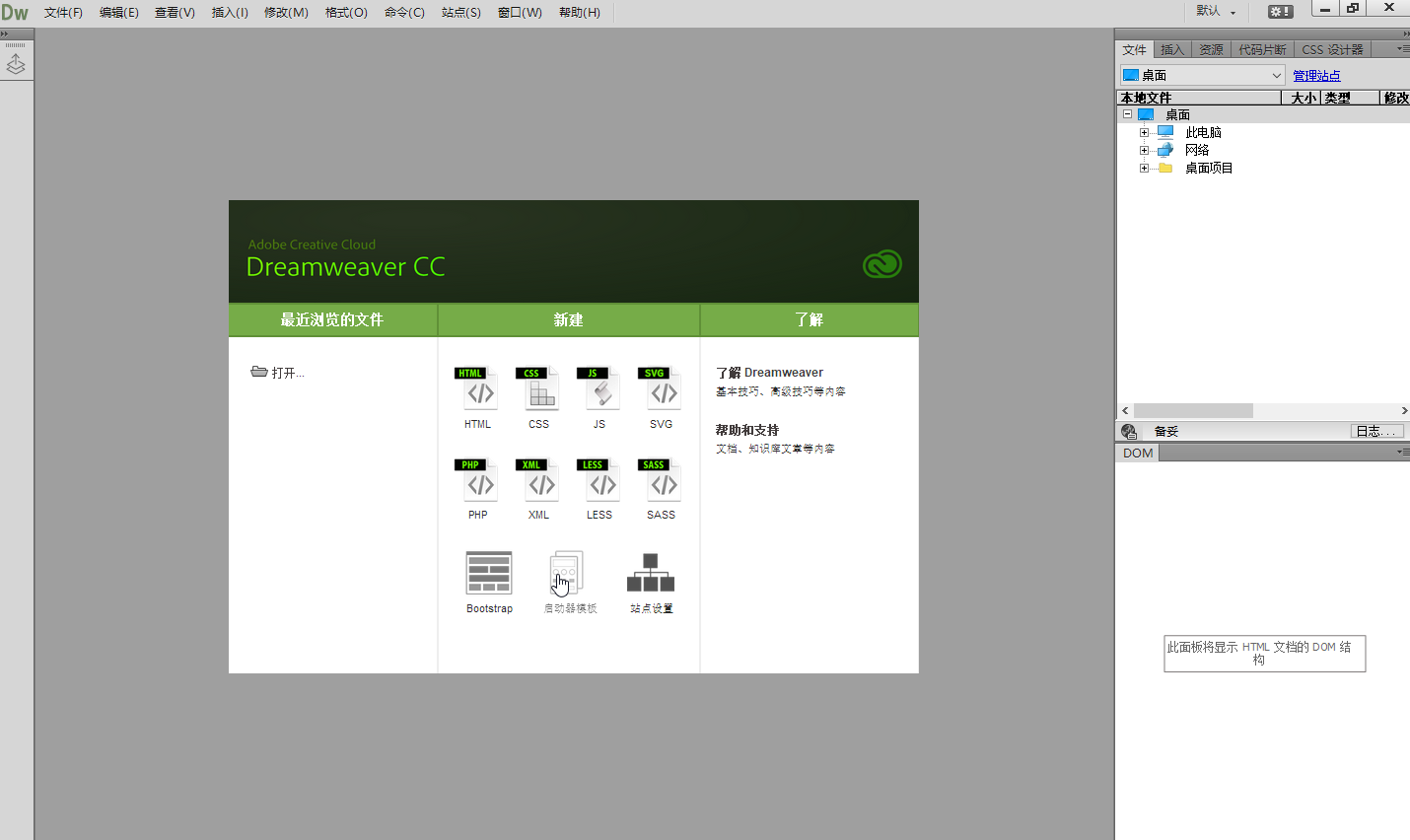This screenshot has width=1410, height=840.
Task: Create a new LESS file
Action: pyautogui.click(x=599, y=483)
